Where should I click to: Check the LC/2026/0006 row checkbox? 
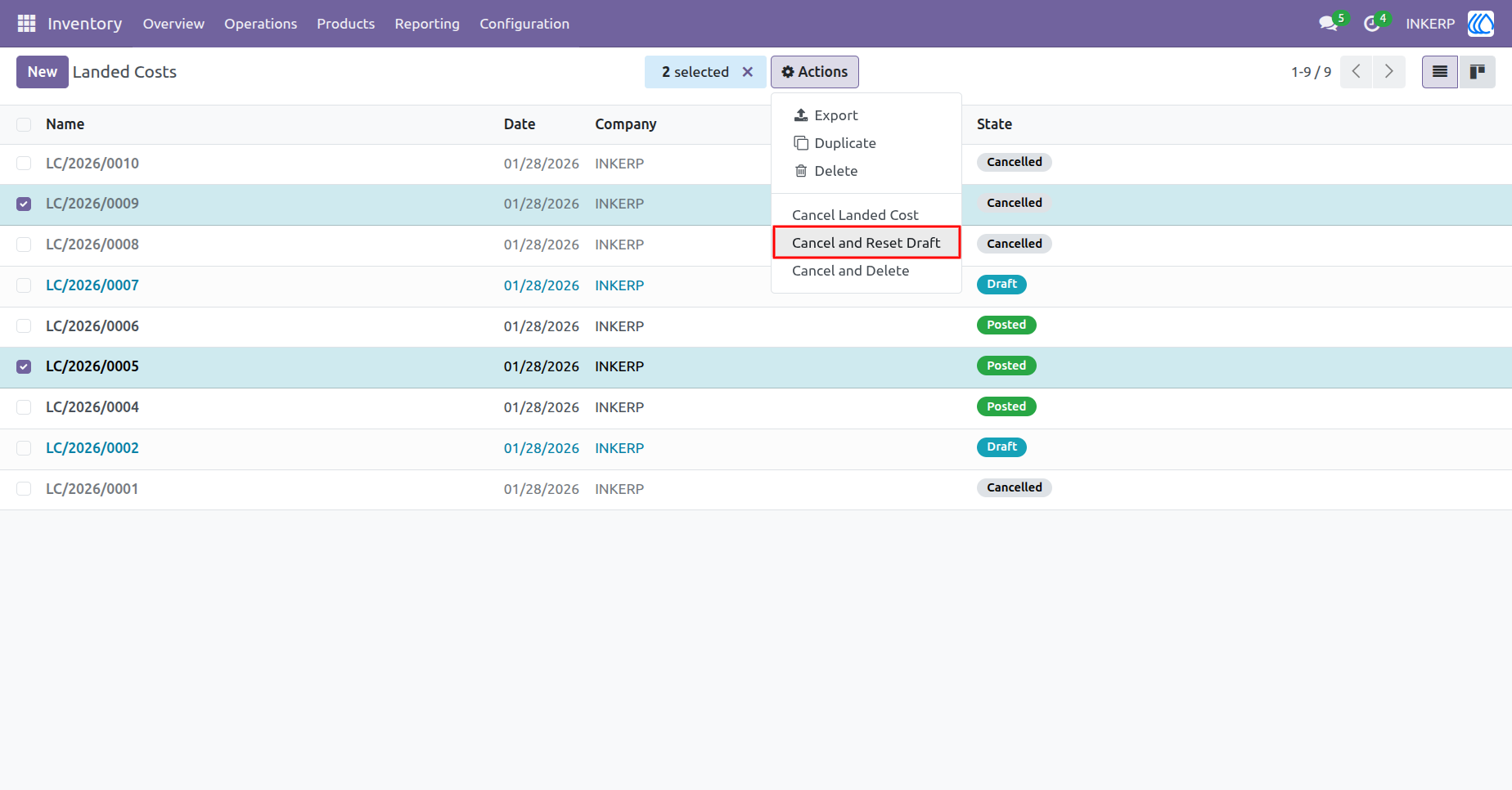pyautogui.click(x=24, y=326)
